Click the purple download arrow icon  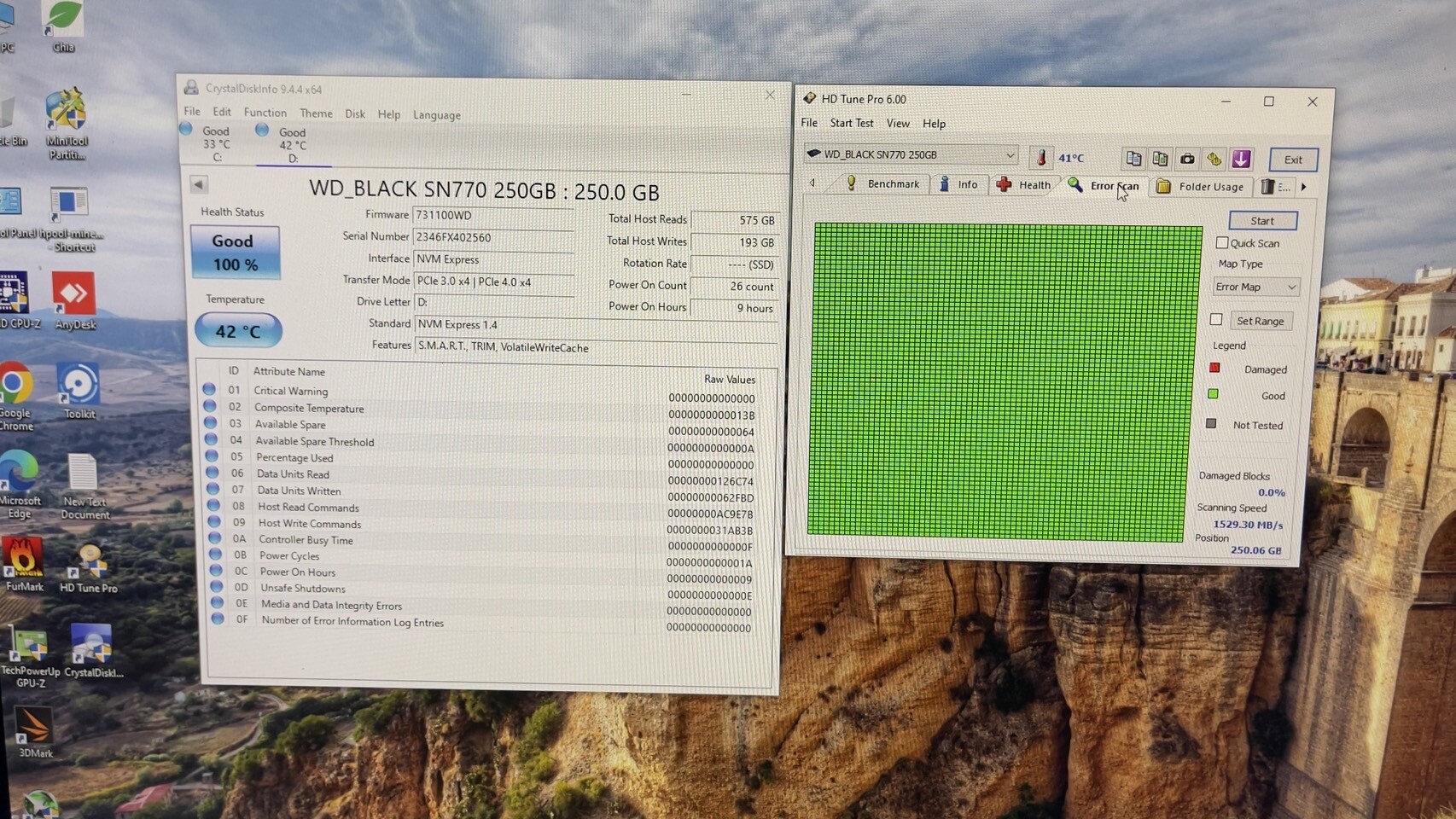coord(1241,159)
